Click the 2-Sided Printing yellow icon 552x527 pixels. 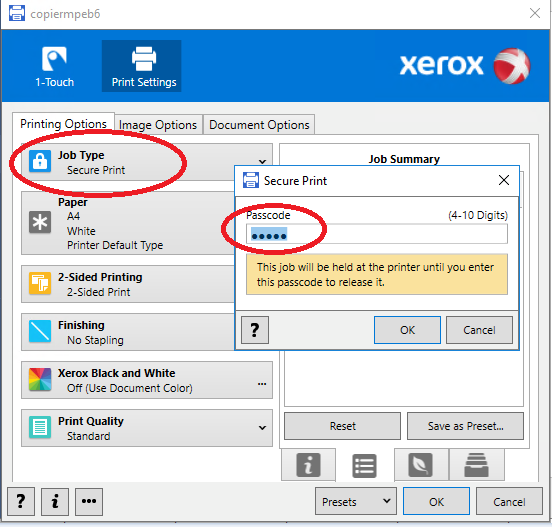pyautogui.click(x=40, y=283)
